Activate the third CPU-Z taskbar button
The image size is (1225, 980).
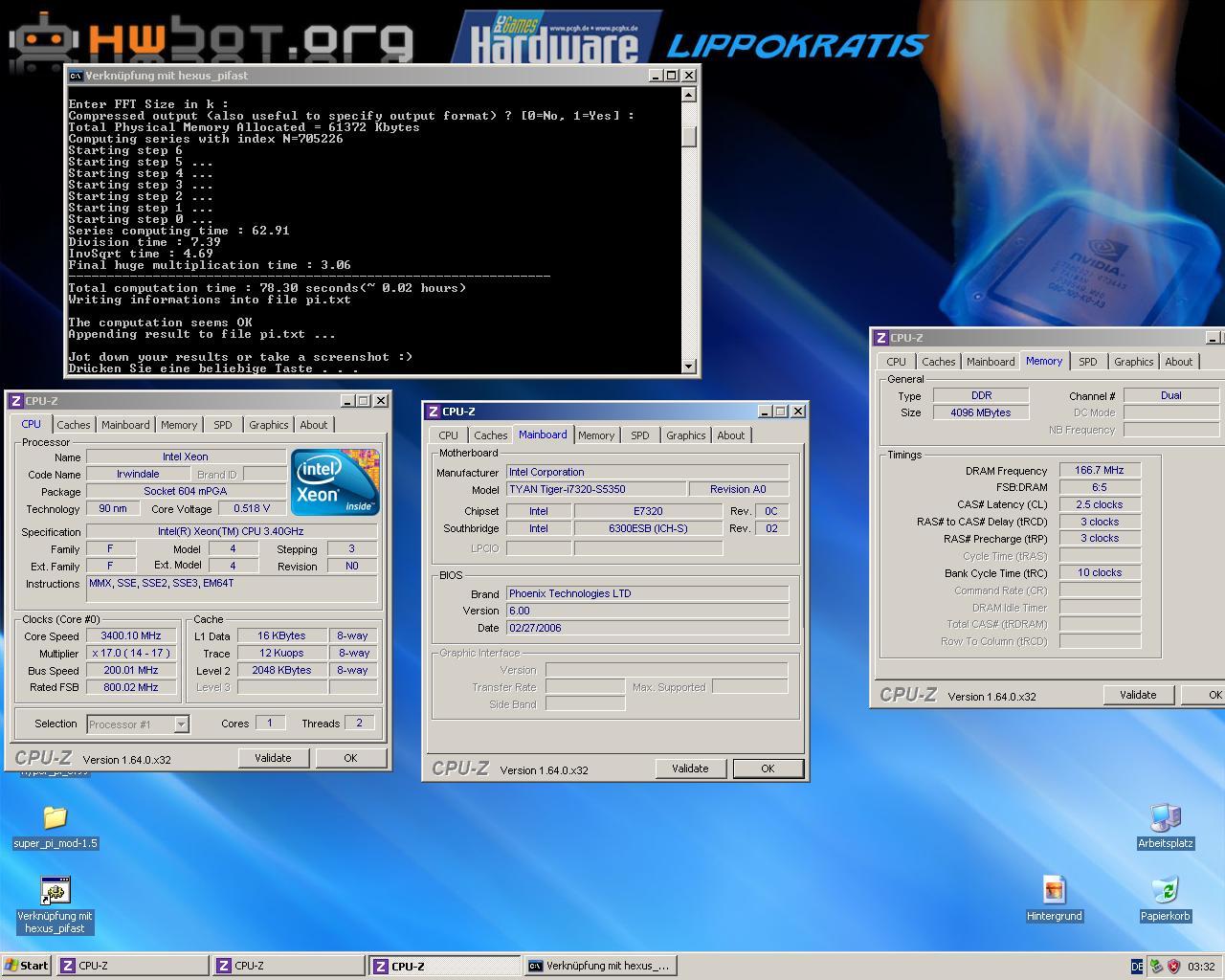click(x=444, y=966)
